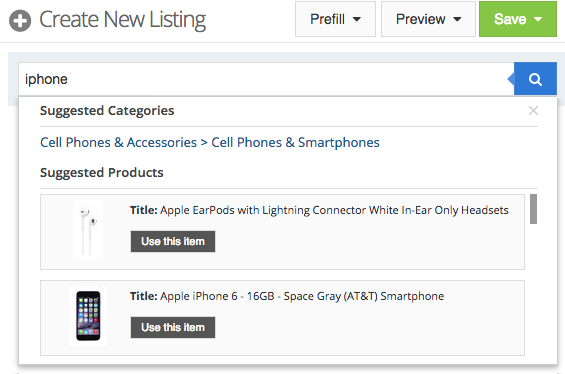
Task: Choose the Cell Phones & Smartphones category link
Action: [295, 142]
